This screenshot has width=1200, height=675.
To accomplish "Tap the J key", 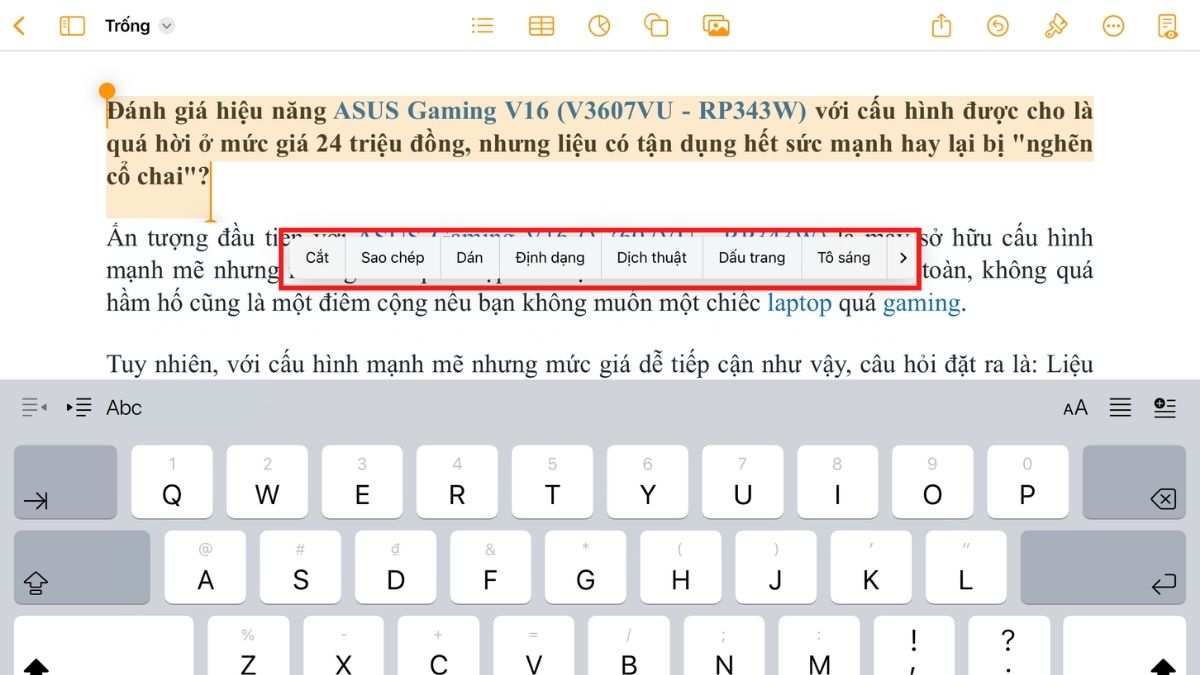I will [x=775, y=567].
